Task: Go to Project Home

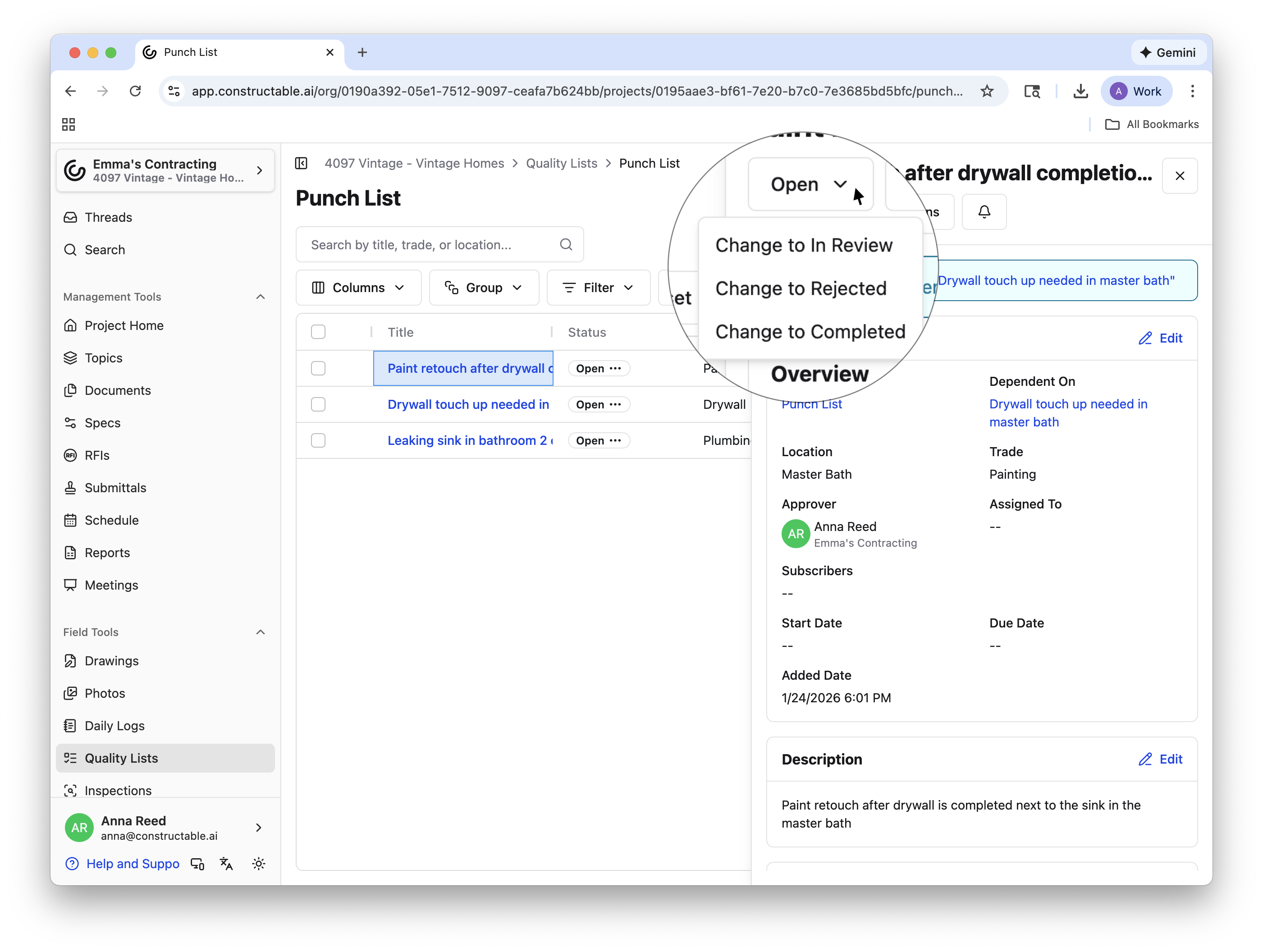Action: tap(165, 325)
